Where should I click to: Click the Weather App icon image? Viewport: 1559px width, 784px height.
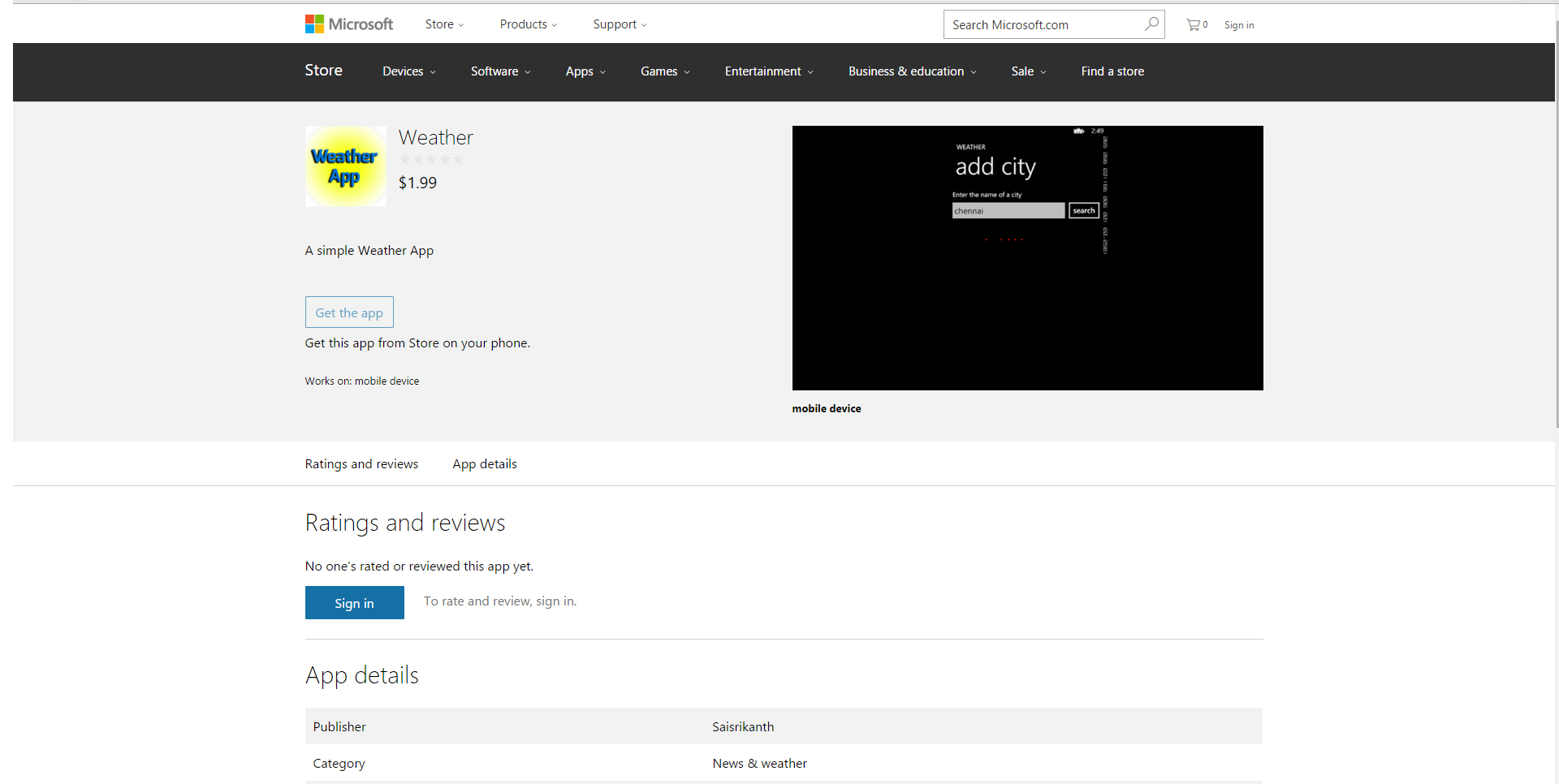click(346, 166)
